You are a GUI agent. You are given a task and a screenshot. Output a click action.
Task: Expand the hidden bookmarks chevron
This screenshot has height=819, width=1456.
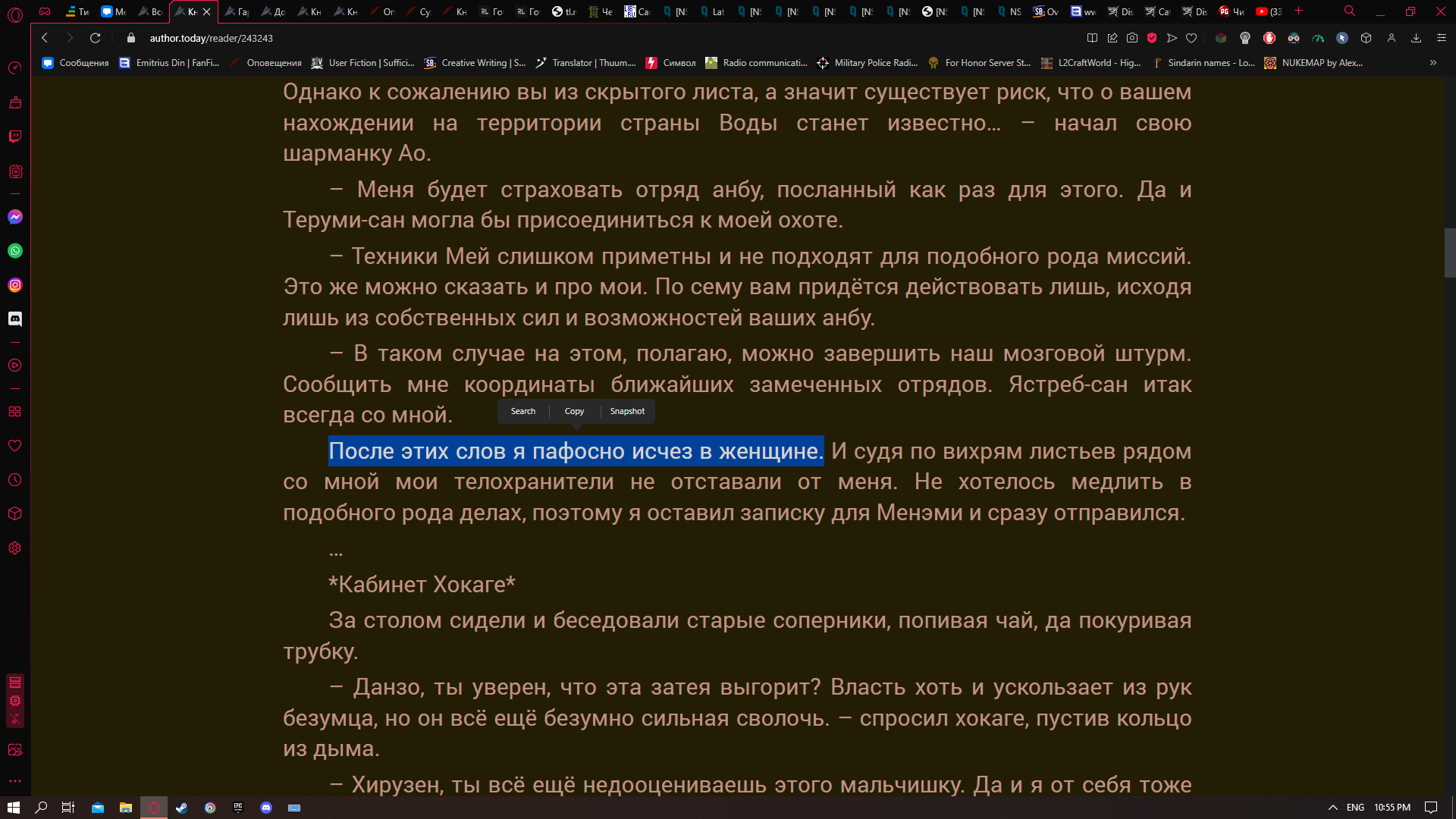[1432, 63]
